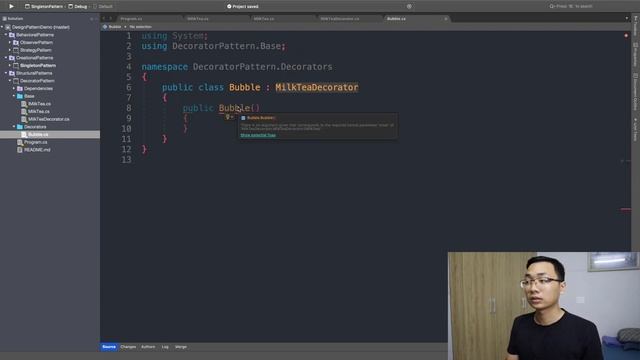This screenshot has height=360, width=640.
Task: Click the red error marker on the scrollbar
Action: 626,210
